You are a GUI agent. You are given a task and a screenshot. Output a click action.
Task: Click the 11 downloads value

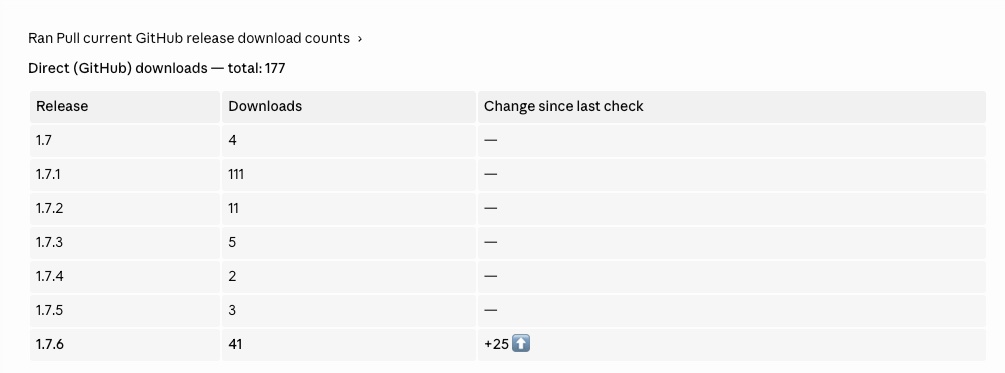tap(233, 208)
